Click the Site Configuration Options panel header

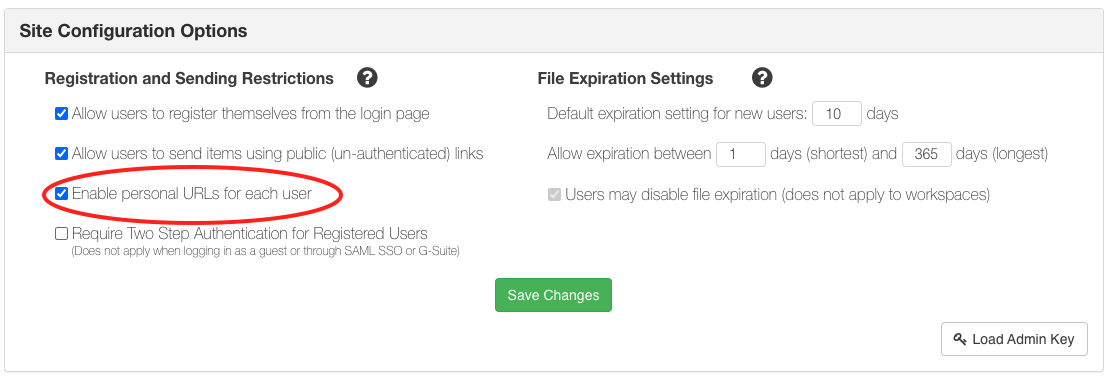point(553,31)
